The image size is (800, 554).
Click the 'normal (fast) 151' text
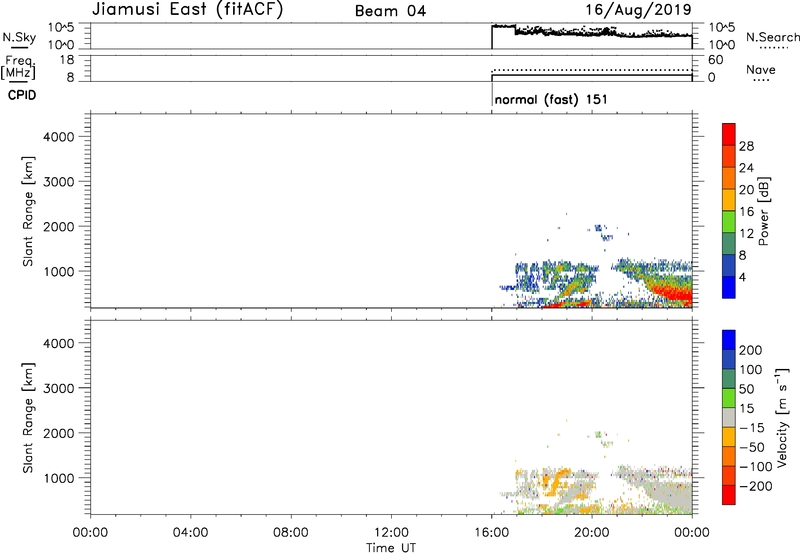pos(551,99)
